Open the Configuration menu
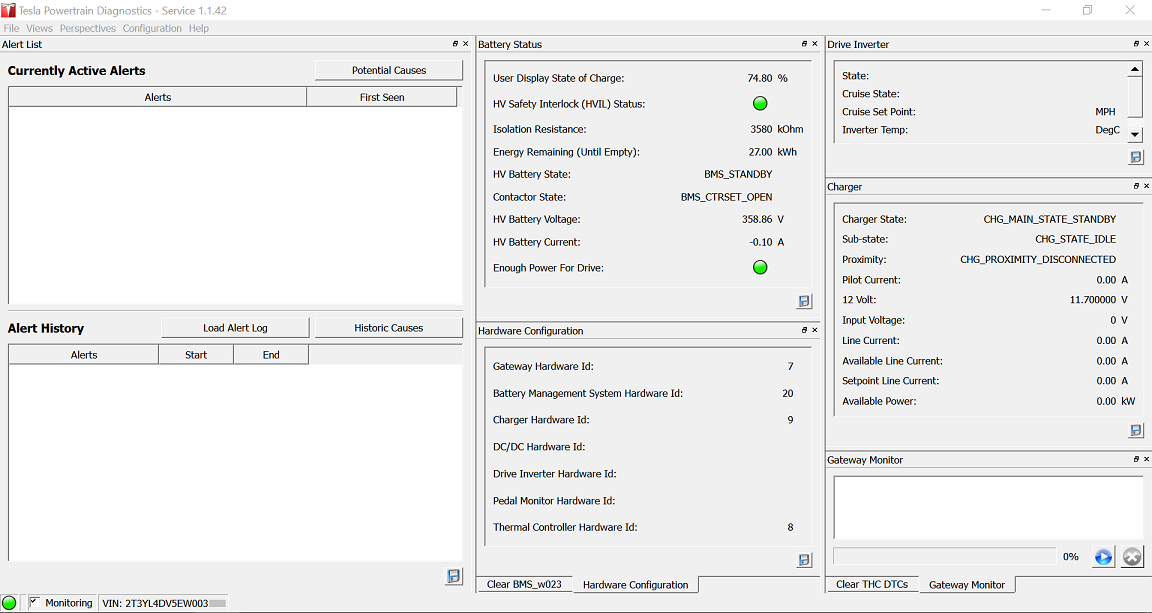This screenshot has width=1152, height=613. click(152, 28)
